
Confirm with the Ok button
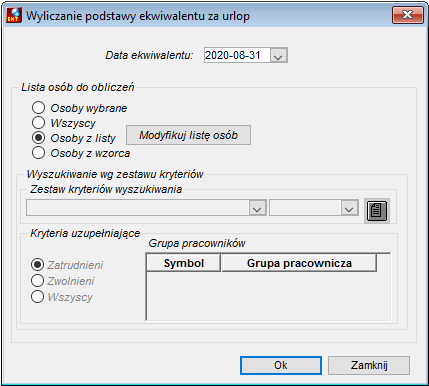coord(281,365)
